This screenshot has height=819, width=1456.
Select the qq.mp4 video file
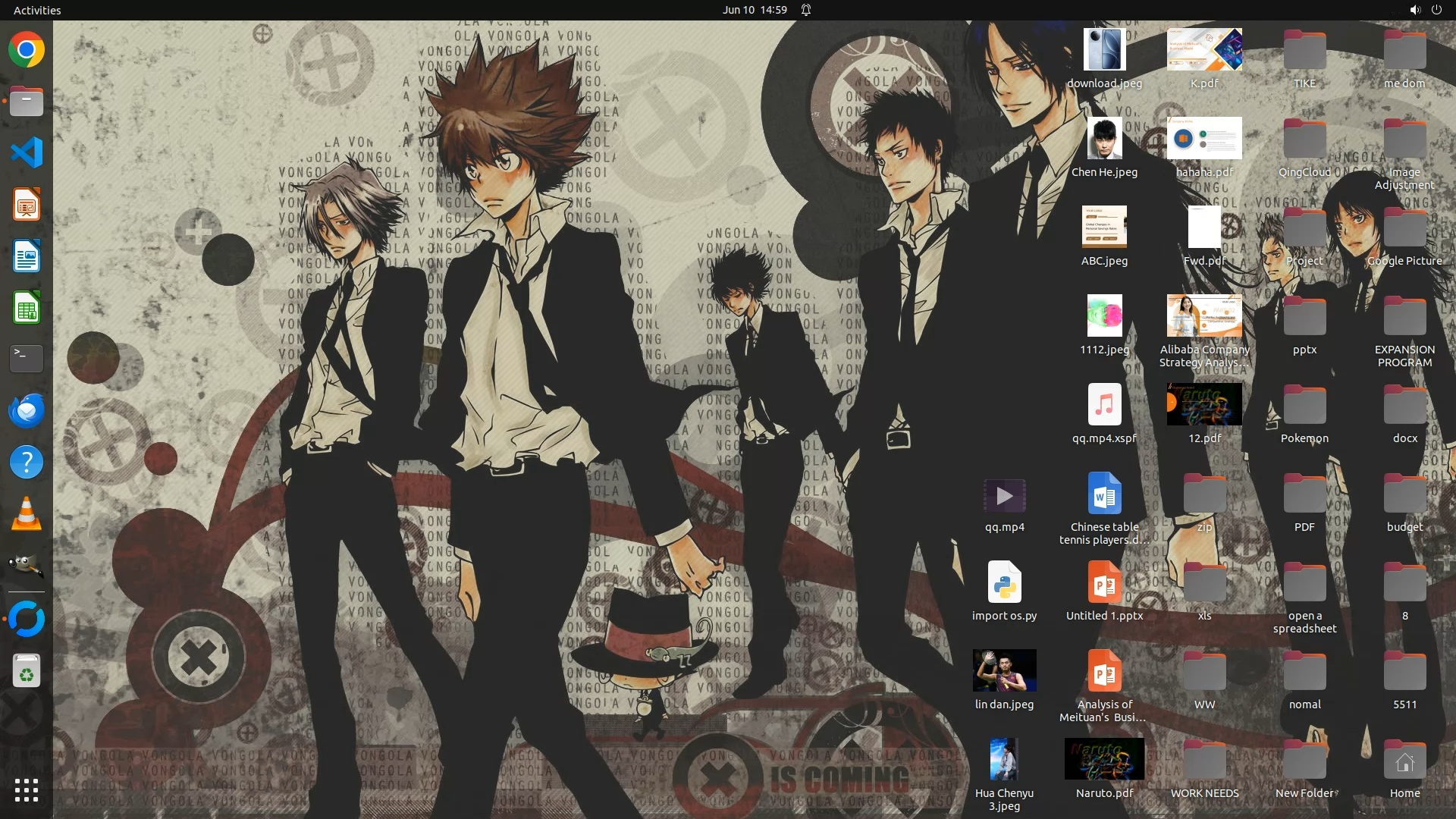(x=1004, y=497)
